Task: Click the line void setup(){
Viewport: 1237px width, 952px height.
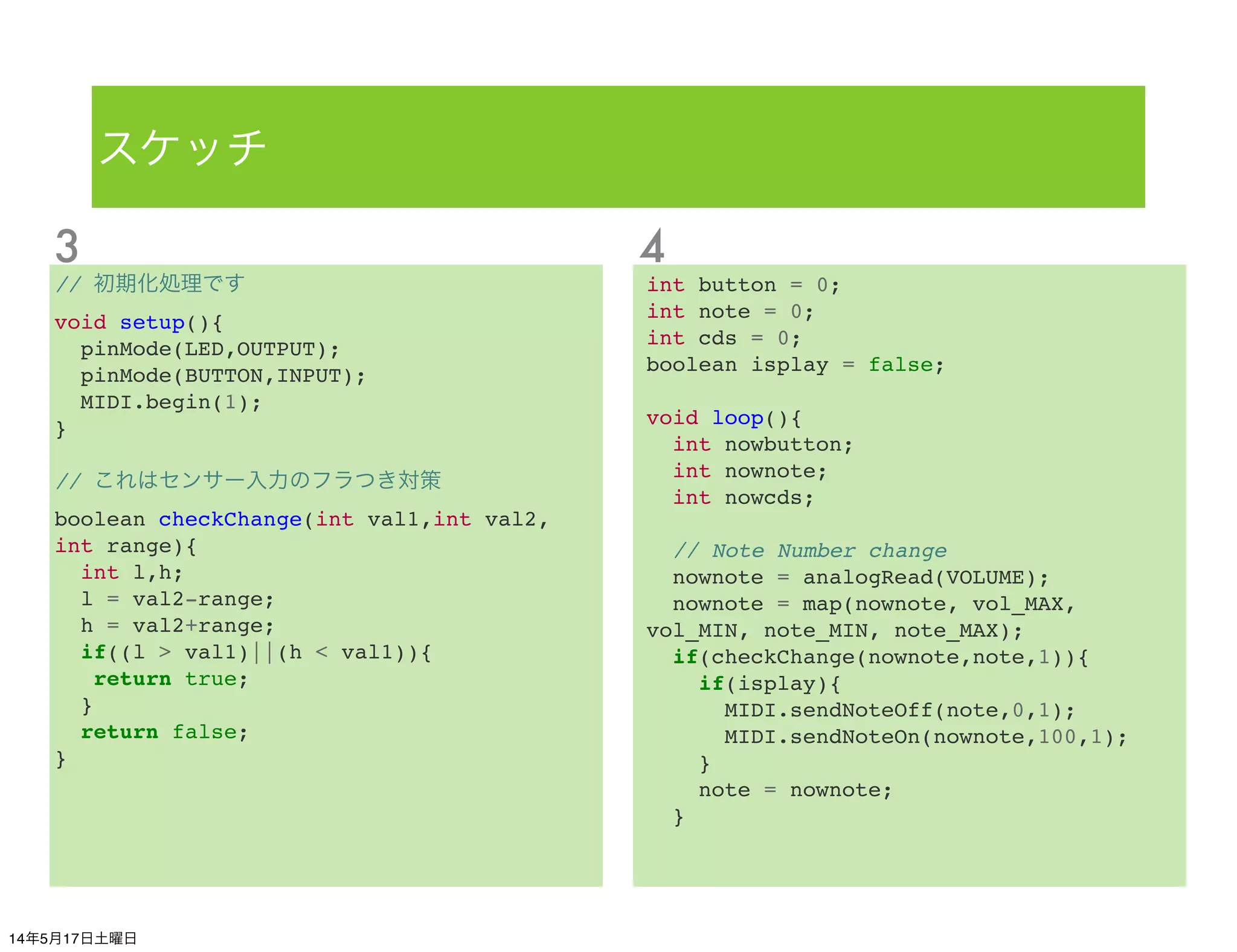Action: coord(138,323)
